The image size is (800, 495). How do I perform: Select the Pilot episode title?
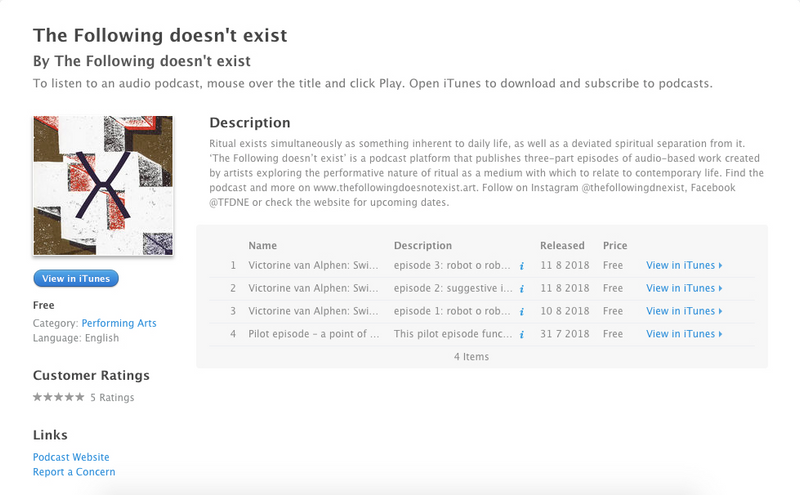(x=314, y=334)
